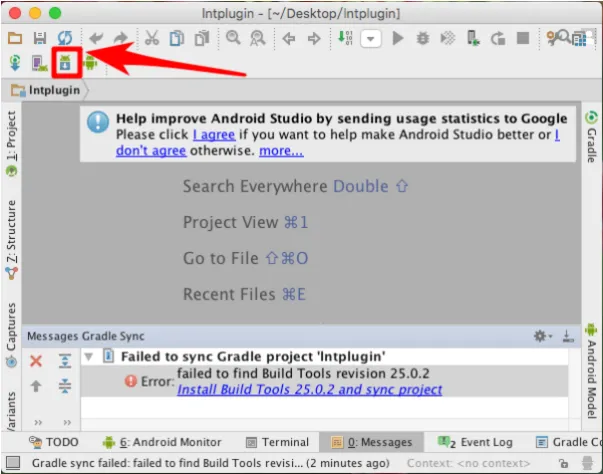
Task: Click the Copy icon in toolbar
Action: 177,38
